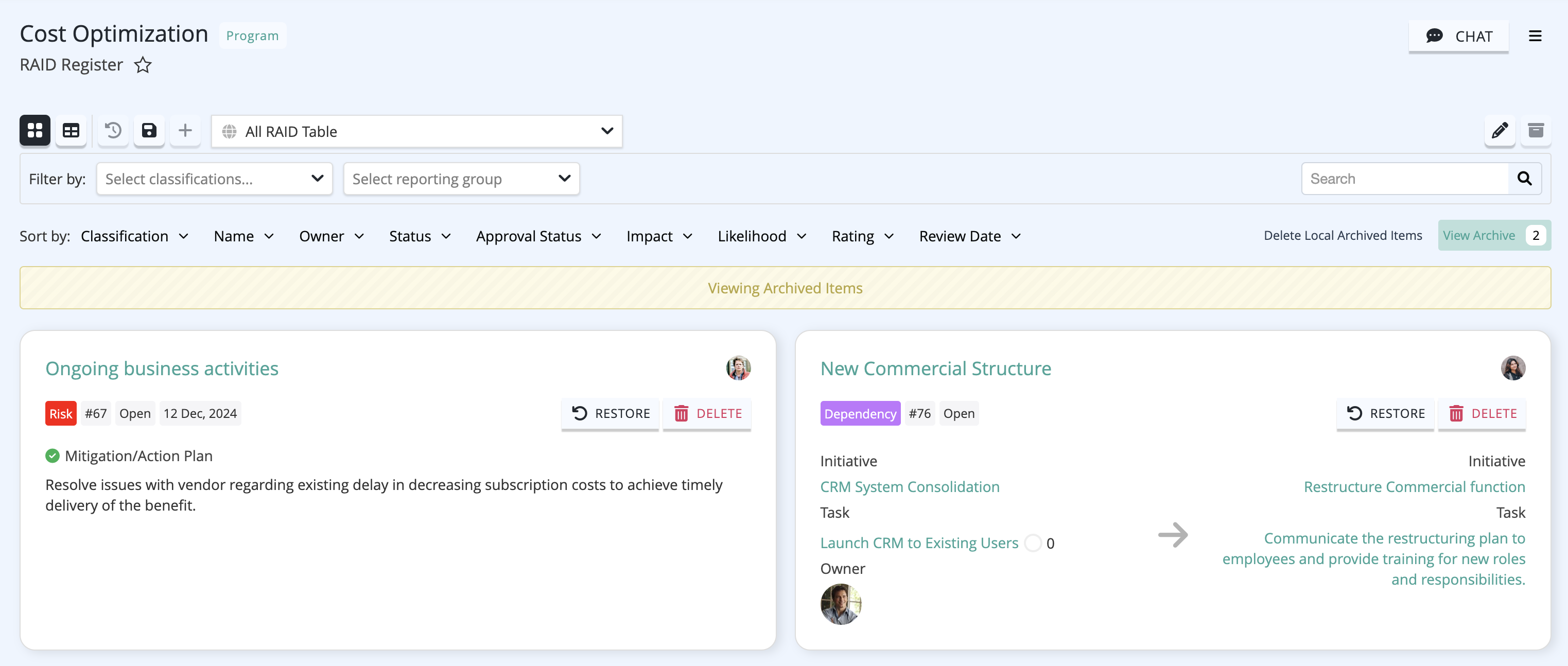Image resolution: width=1568 pixels, height=666 pixels.
Task: Open Select reporting group filter
Action: click(x=461, y=179)
